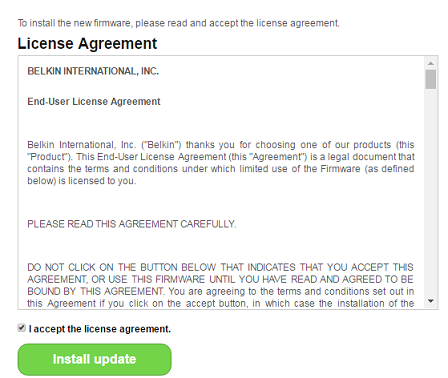The image size is (448, 378).
Task: Click the 'End-User License Agreement' subtitle
Action: [x=94, y=101]
